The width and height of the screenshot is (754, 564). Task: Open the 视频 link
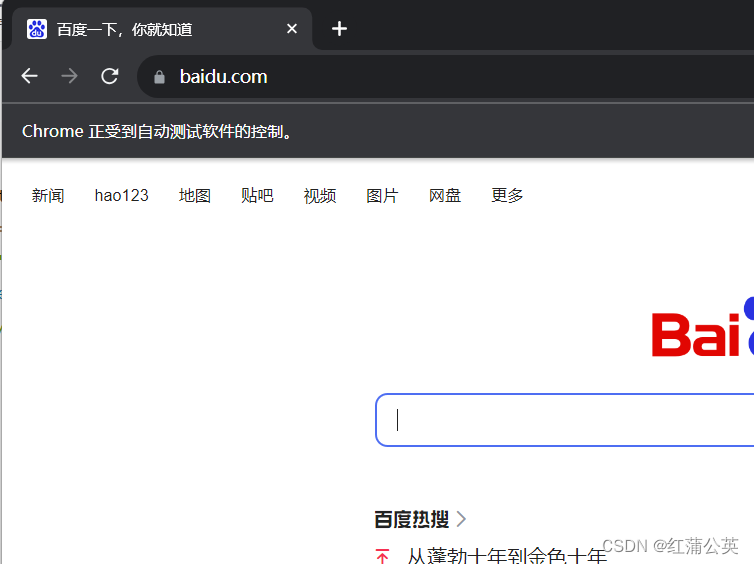(x=320, y=196)
